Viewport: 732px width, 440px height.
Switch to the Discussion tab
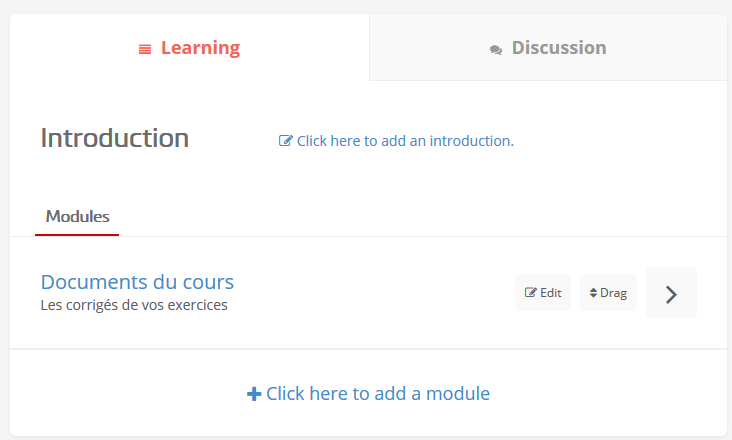point(548,48)
